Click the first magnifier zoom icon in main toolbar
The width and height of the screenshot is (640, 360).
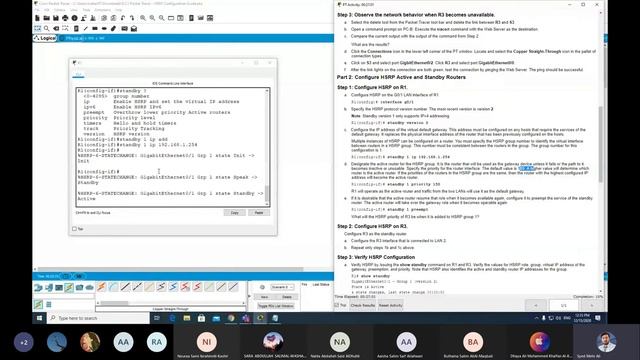point(143,18)
